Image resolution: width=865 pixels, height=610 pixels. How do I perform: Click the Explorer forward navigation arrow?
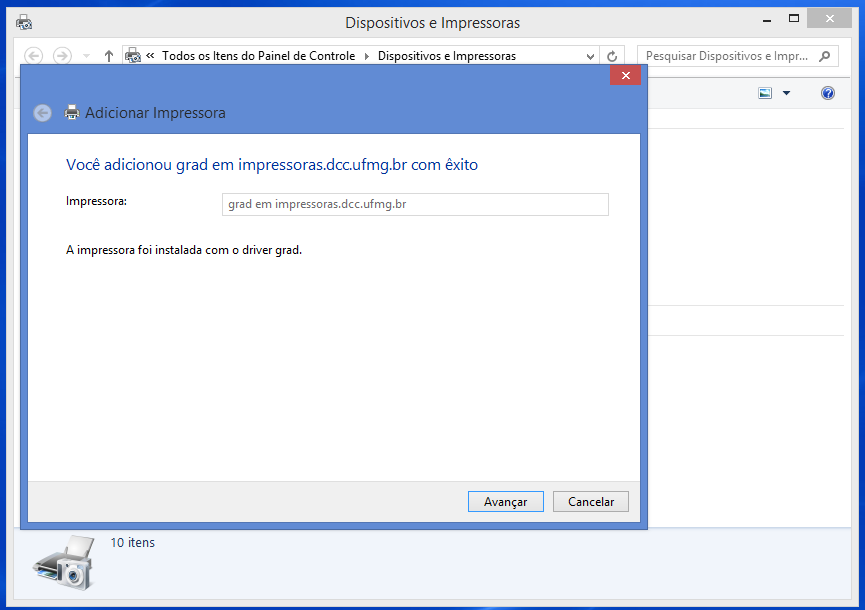pos(62,56)
